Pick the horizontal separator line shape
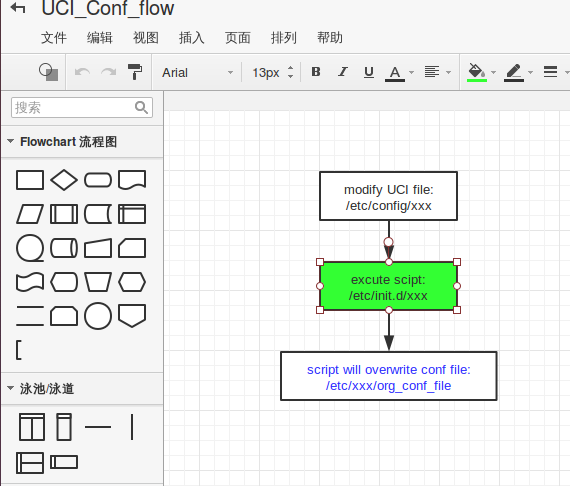The height and width of the screenshot is (486, 570). 98,427
